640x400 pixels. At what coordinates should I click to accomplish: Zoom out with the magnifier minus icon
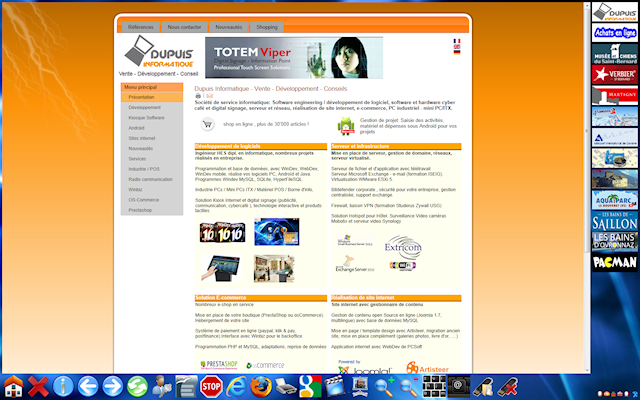pyautogui.click(x=409, y=386)
